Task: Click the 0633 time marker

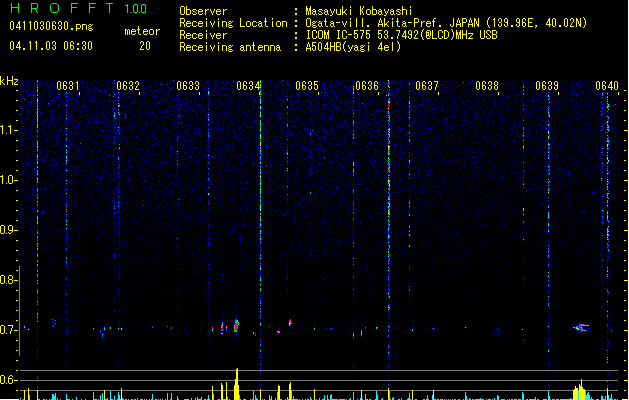Action: pyautogui.click(x=188, y=86)
